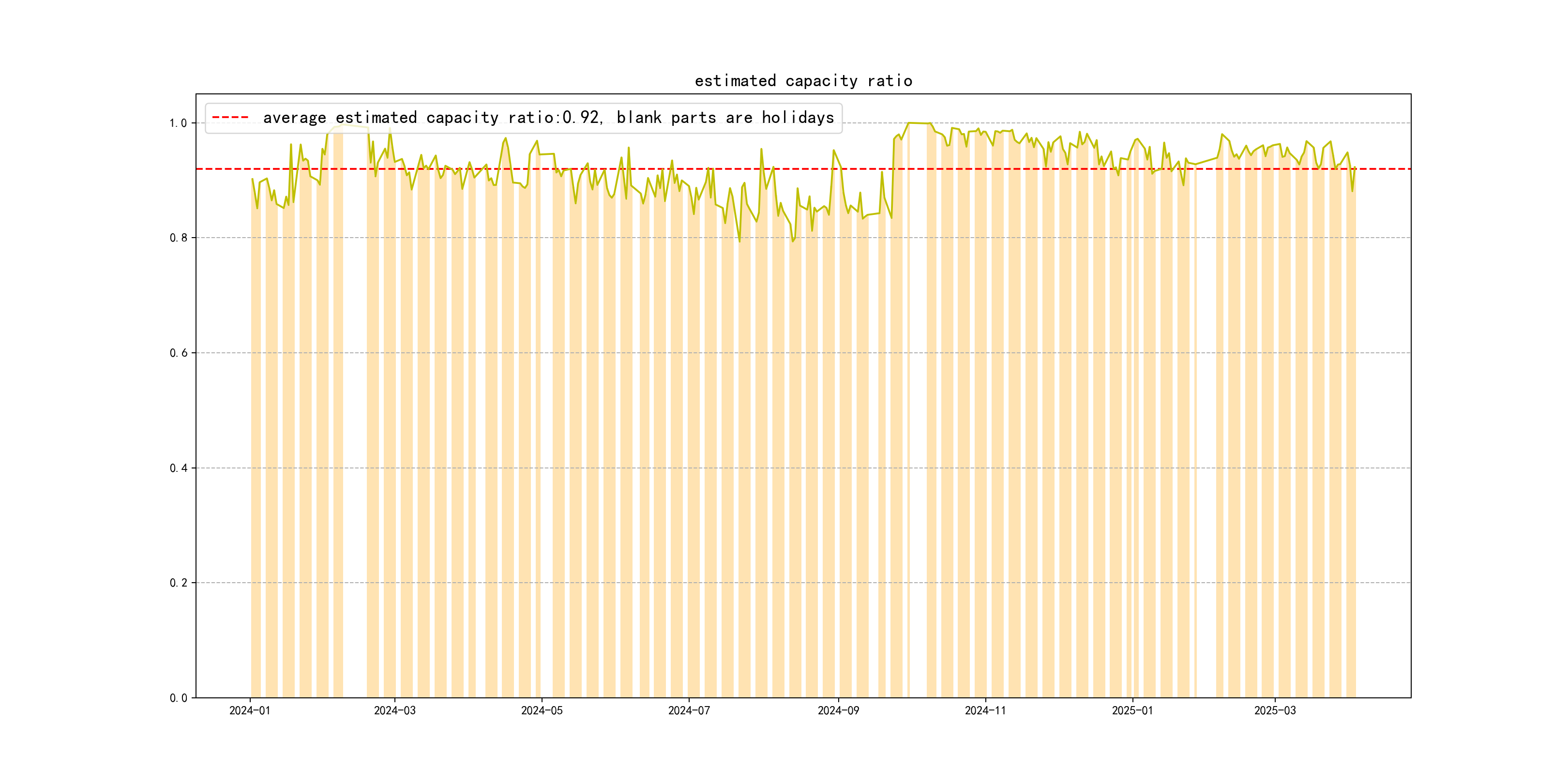
Task: Click the 2024-11 x-axis label
Action: pos(985,710)
